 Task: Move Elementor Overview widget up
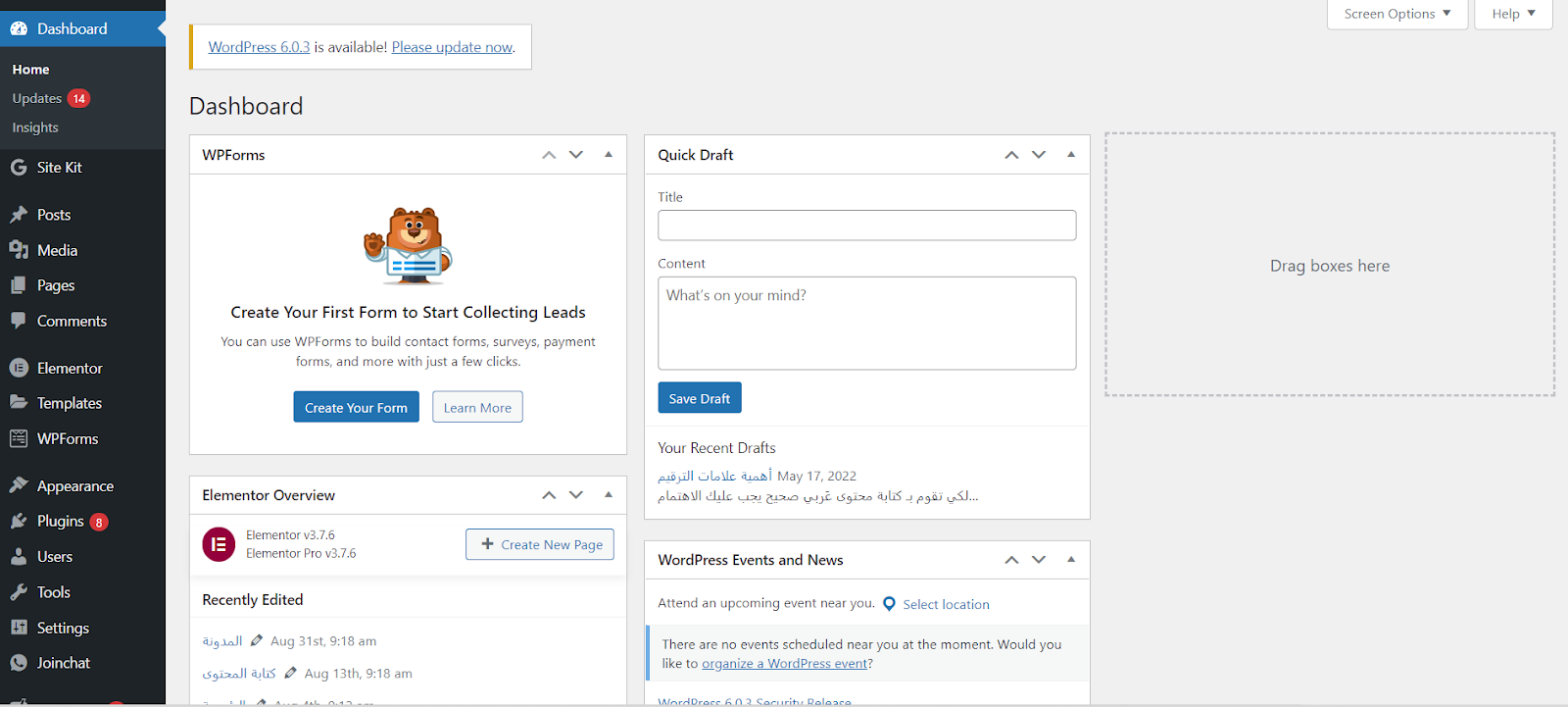[549, 495]
